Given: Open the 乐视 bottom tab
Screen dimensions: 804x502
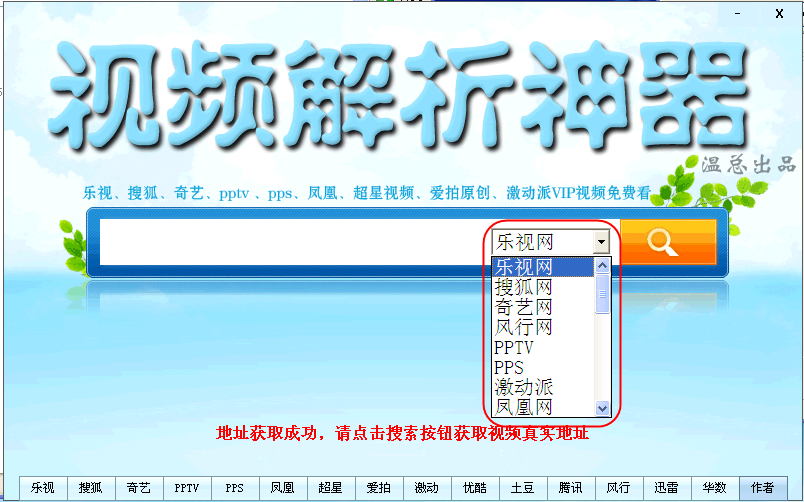Looking at the screenshot, I should [43, 487].
